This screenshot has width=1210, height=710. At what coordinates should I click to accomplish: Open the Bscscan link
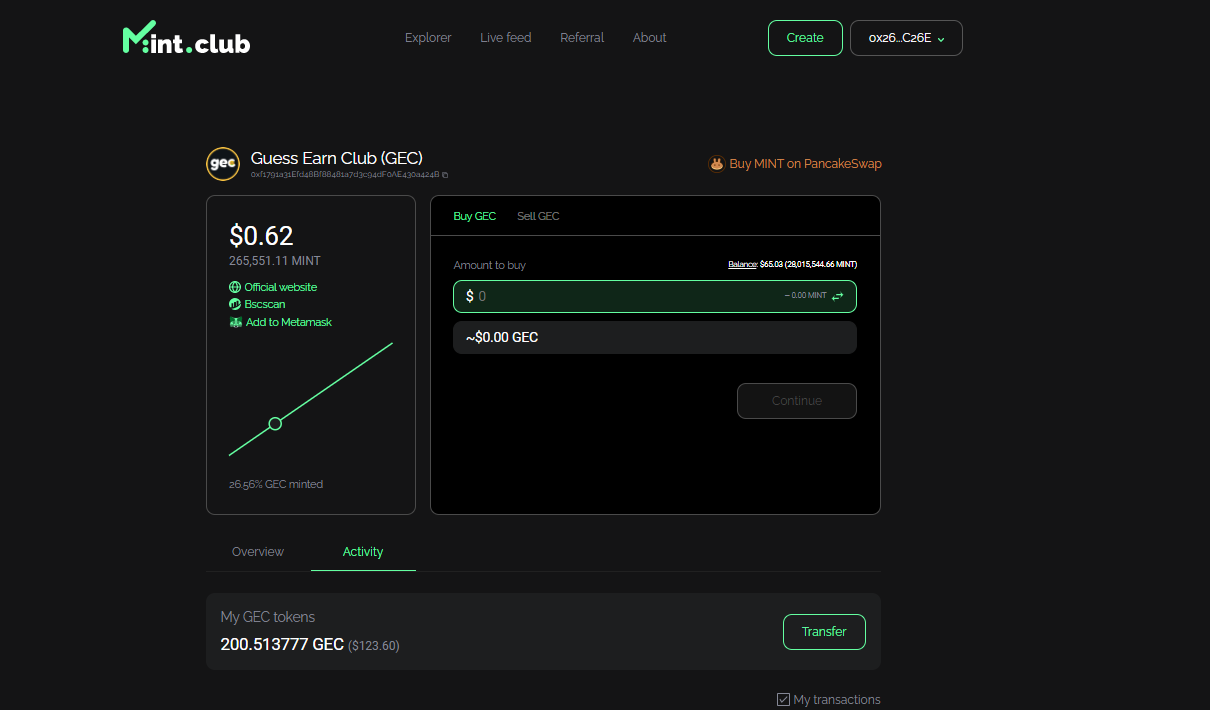pyautogui.click(x=265, y=304)
